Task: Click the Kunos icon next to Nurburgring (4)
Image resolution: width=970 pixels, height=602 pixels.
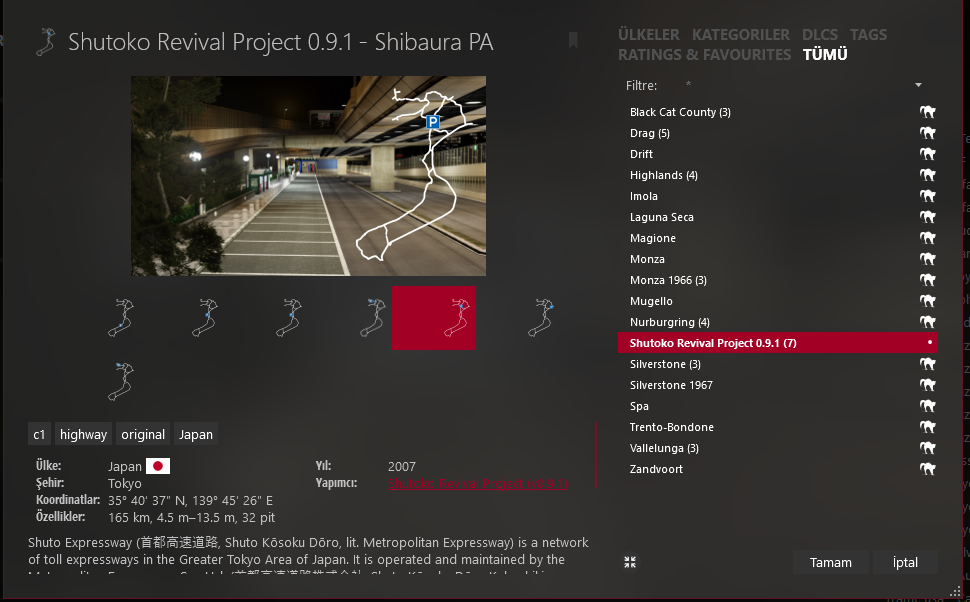Action: point(927,322)
